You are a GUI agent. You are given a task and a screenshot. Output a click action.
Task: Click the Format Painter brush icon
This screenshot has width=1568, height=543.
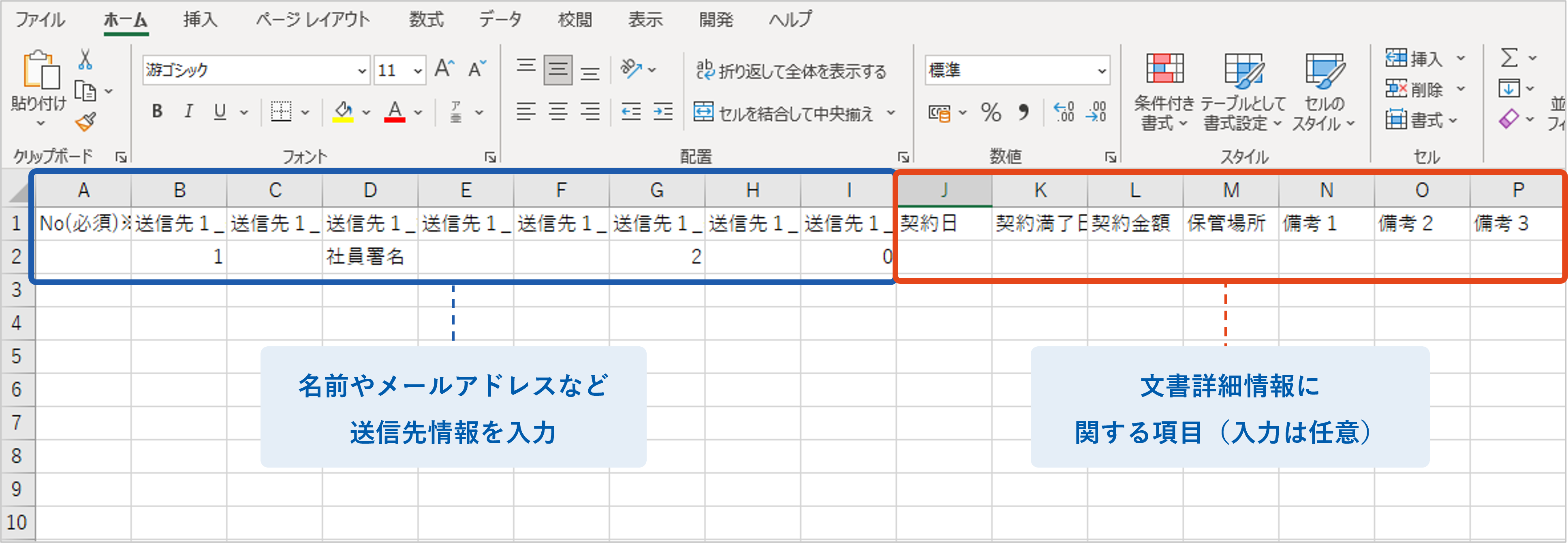[x=85, y=122]
